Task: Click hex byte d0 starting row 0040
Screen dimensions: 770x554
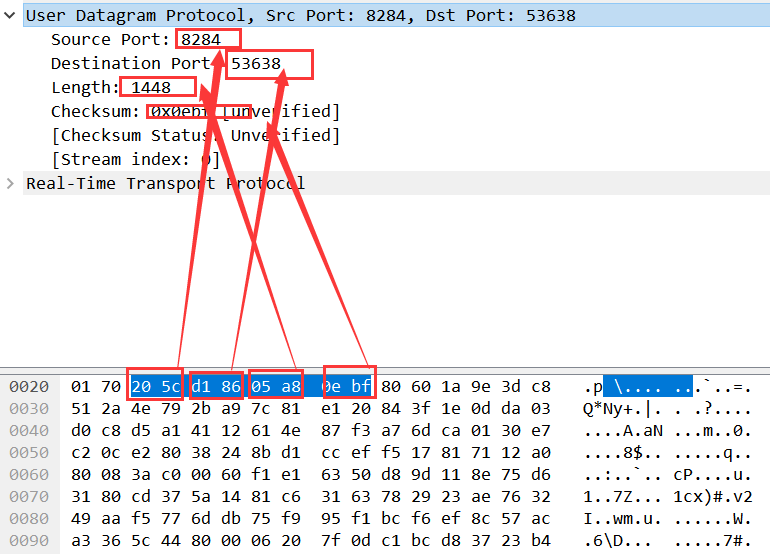Action: (x=81, y=431)
